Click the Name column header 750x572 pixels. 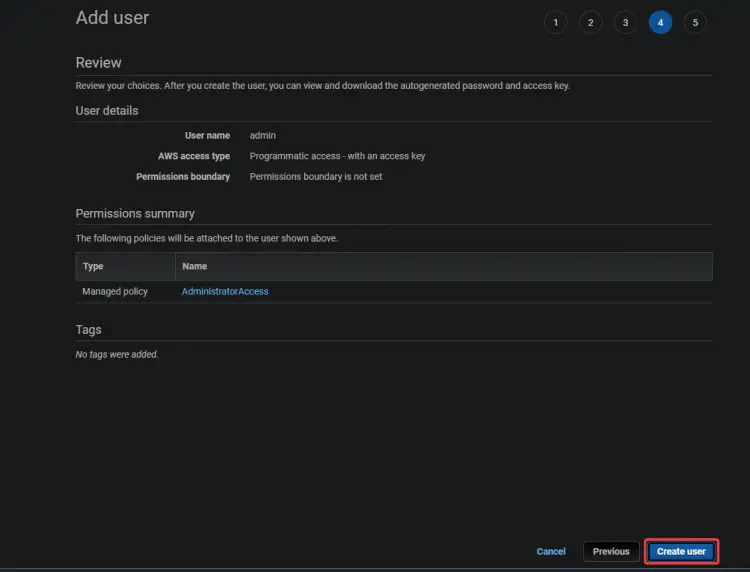pos(194,266)
